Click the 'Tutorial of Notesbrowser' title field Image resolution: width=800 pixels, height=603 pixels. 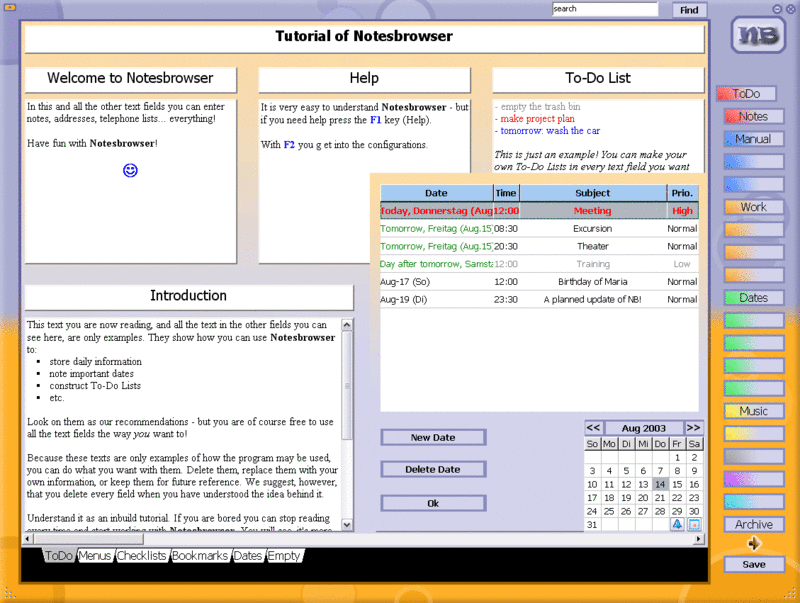(x=364, y=38)
